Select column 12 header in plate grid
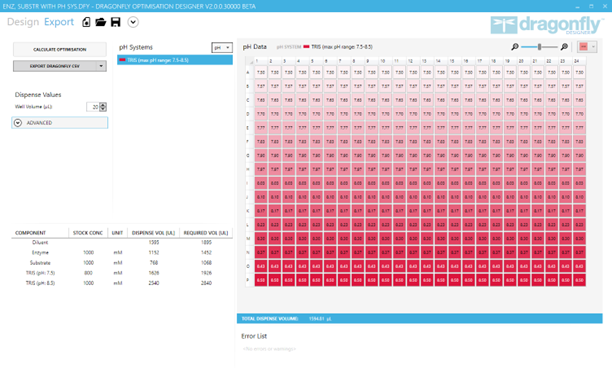 point(413,61)
